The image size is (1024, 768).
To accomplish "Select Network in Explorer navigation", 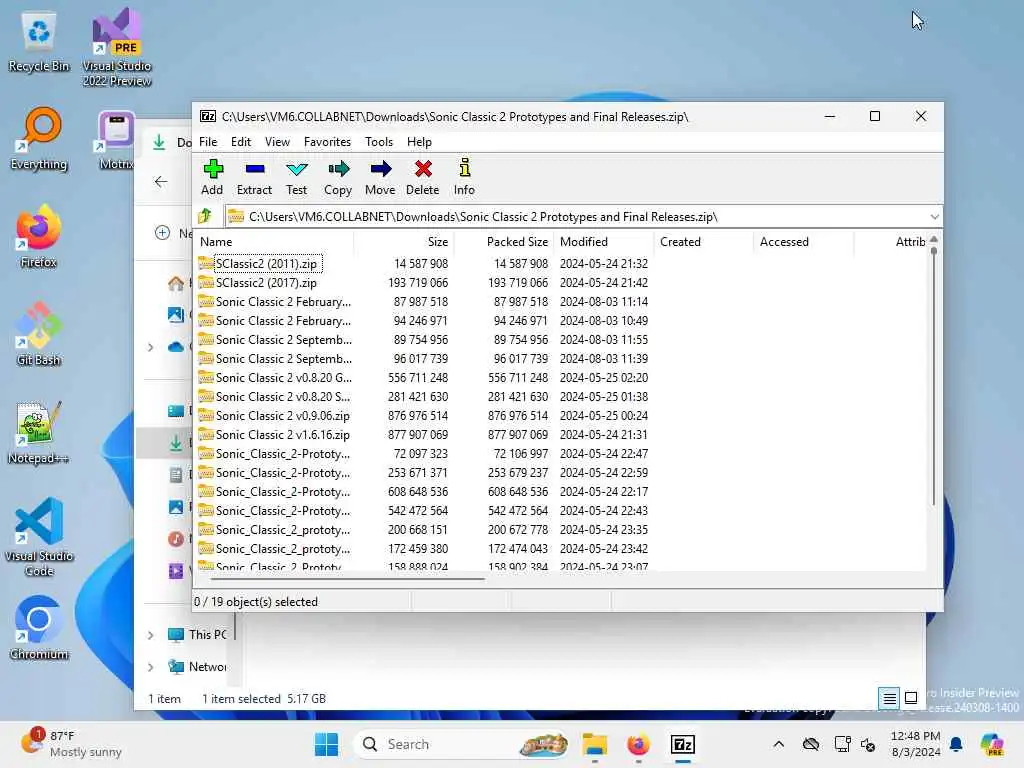I will pyautogui.click(x=198, y=667).
